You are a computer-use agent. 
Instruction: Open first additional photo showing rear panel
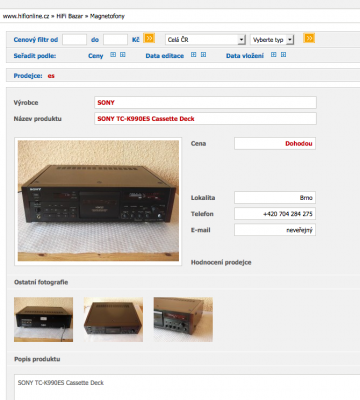tap(43, 319)
